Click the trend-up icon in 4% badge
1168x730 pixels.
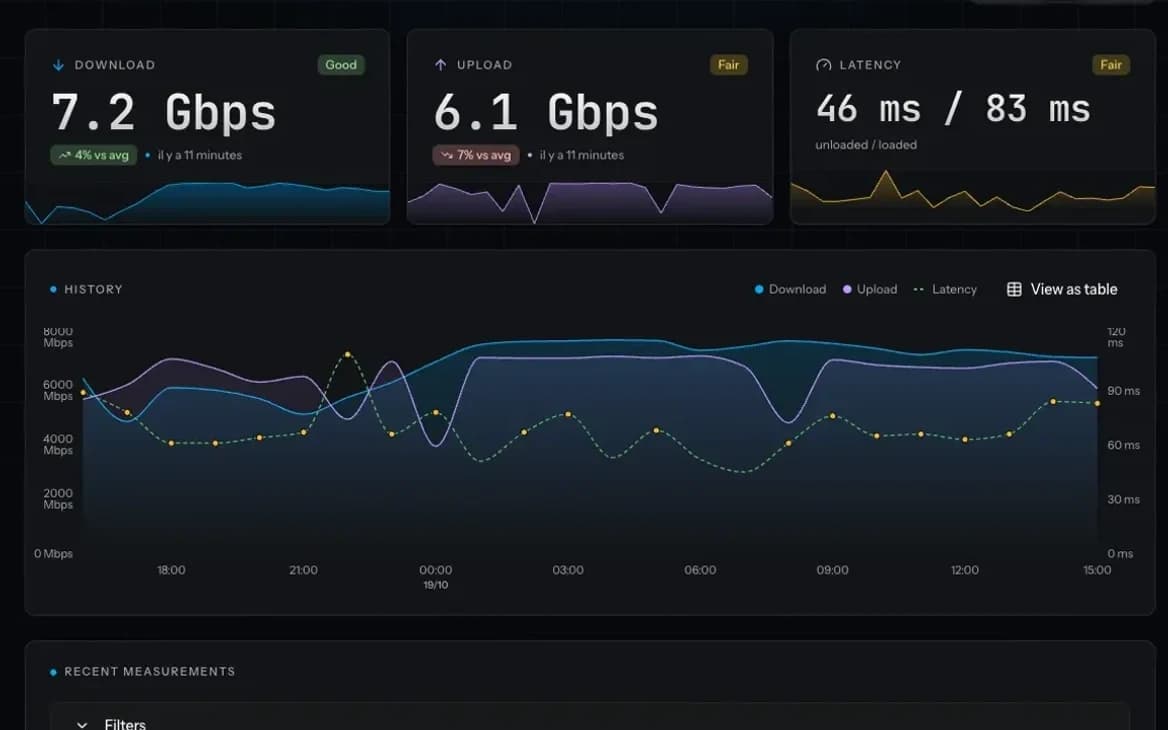[64, 156]
